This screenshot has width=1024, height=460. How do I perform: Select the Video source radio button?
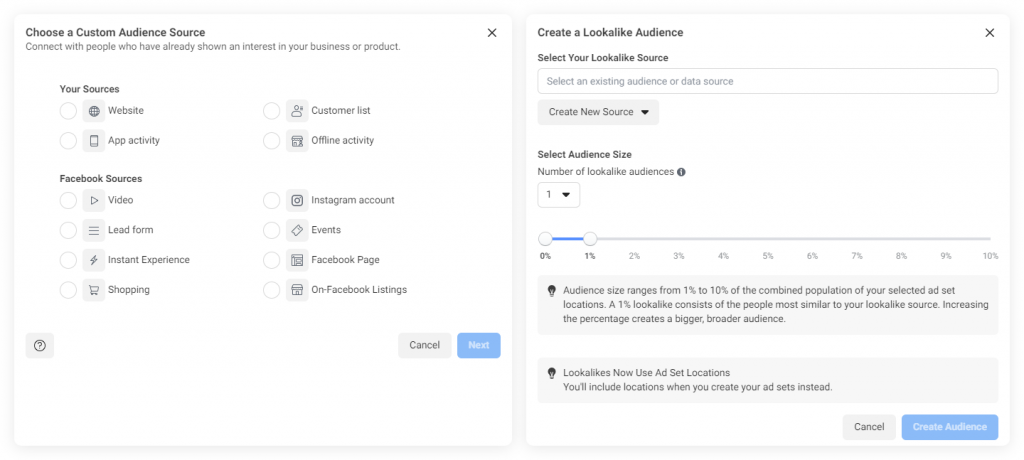[x=68, y=201]
